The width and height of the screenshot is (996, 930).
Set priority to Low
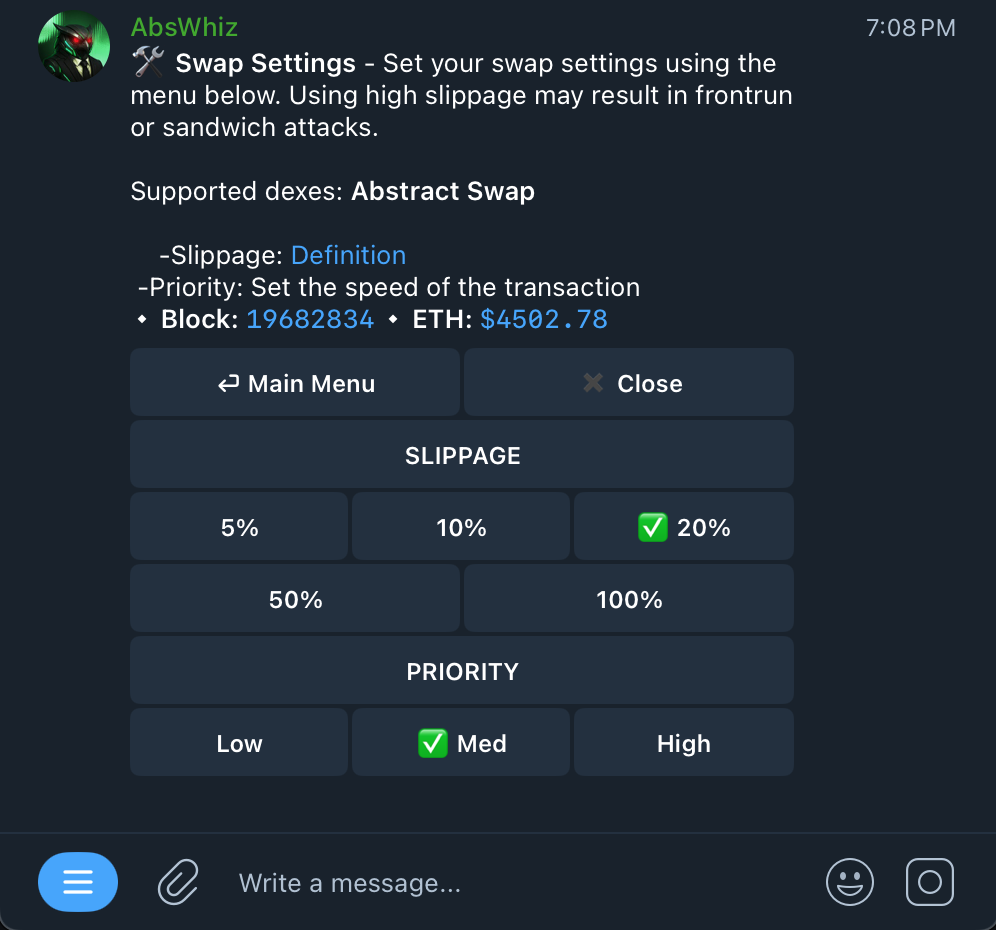239,743
